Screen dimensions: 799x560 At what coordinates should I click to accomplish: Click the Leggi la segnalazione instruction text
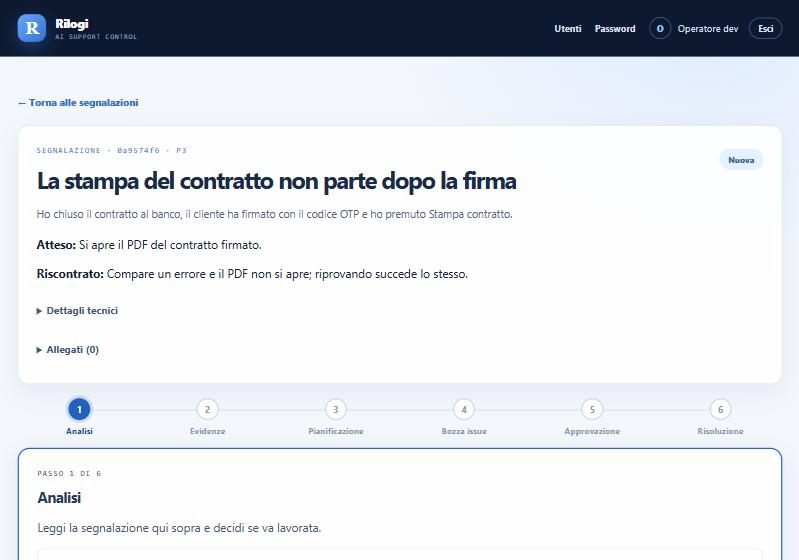point(179,528)
